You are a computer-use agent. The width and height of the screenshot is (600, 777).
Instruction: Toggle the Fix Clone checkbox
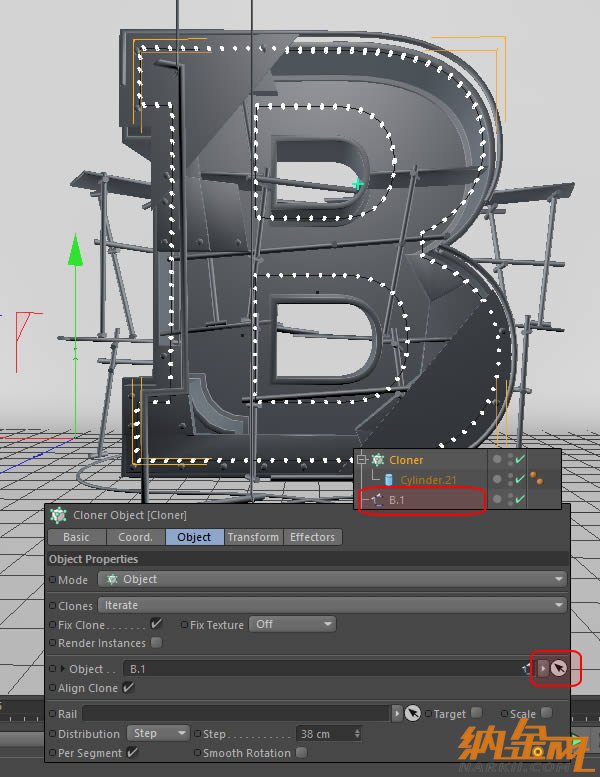pyautogui.click(x=156, y=624)
